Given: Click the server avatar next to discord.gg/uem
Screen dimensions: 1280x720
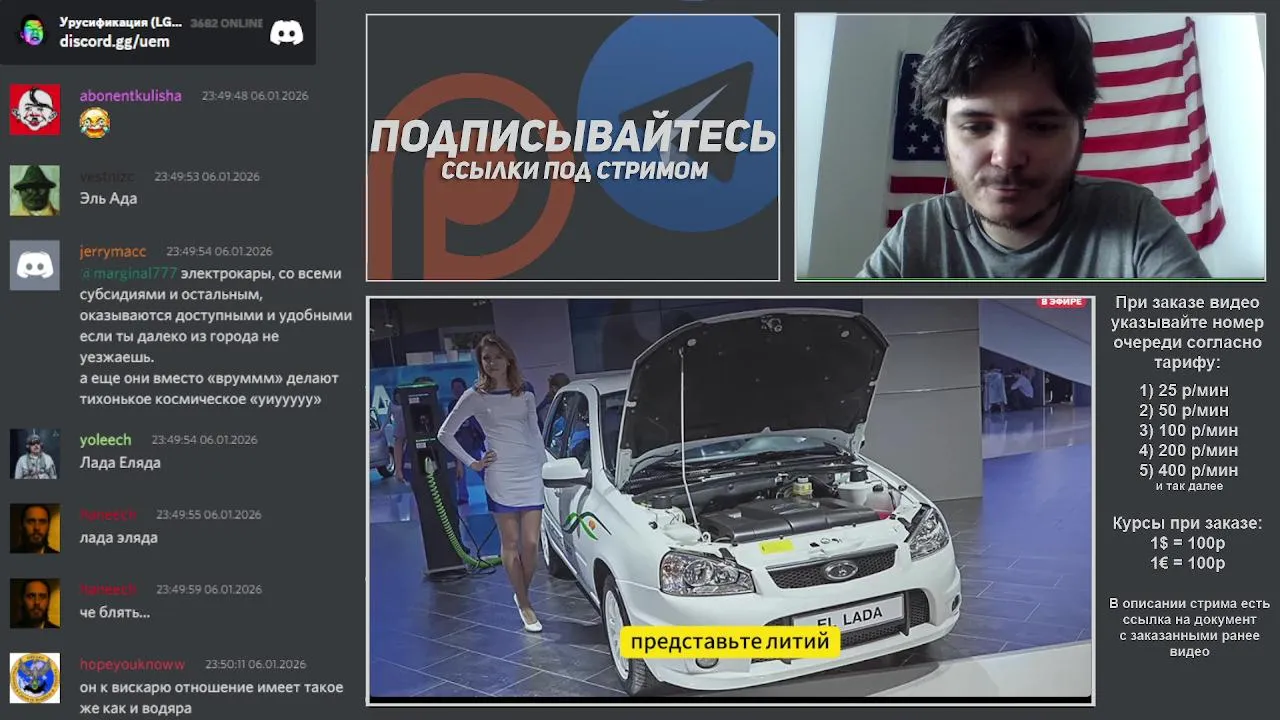Looking at the screenshot, I should click(33, 31).
